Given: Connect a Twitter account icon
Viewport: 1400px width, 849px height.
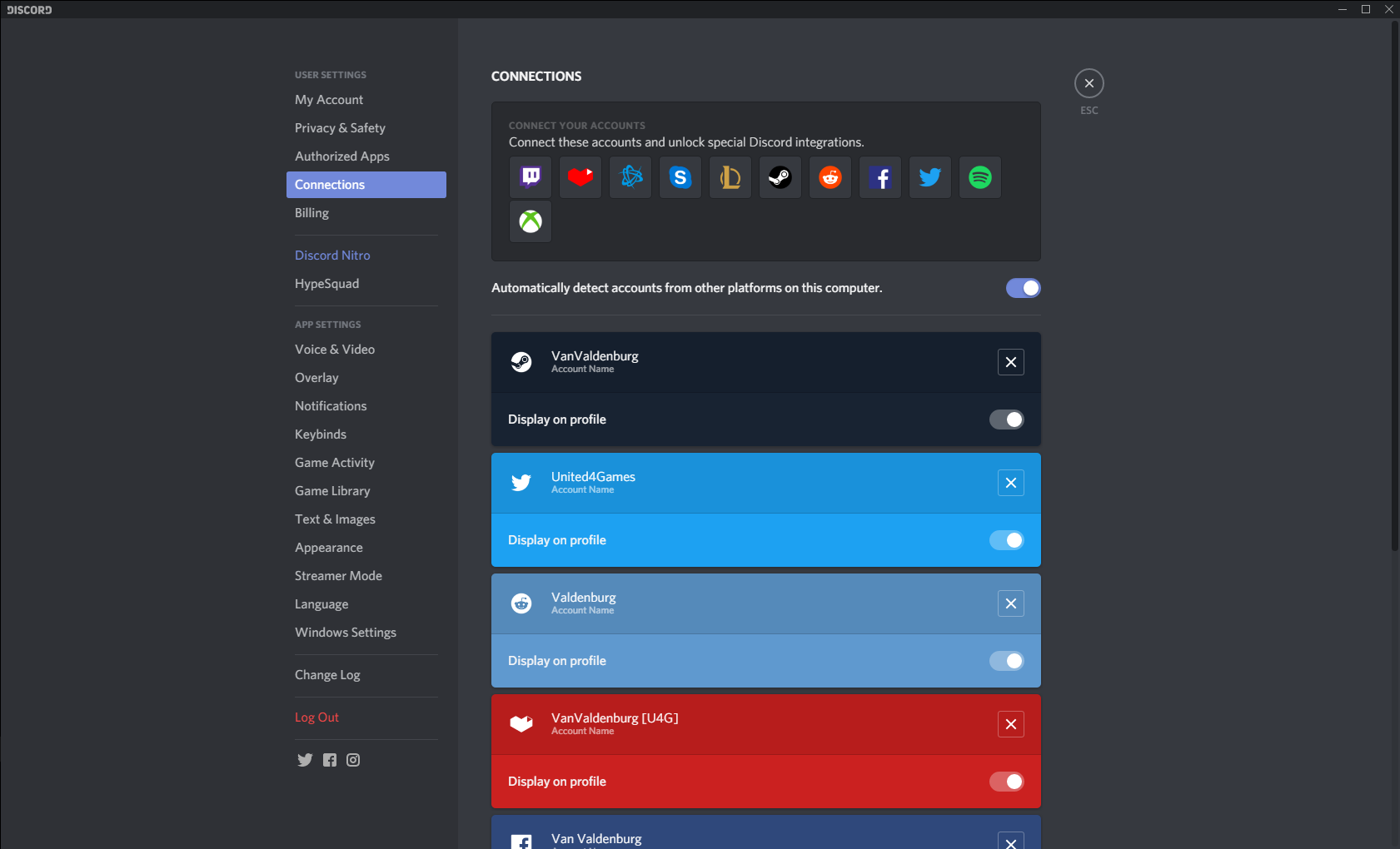Looking at the screenshot, I should (x=930, y=177).
